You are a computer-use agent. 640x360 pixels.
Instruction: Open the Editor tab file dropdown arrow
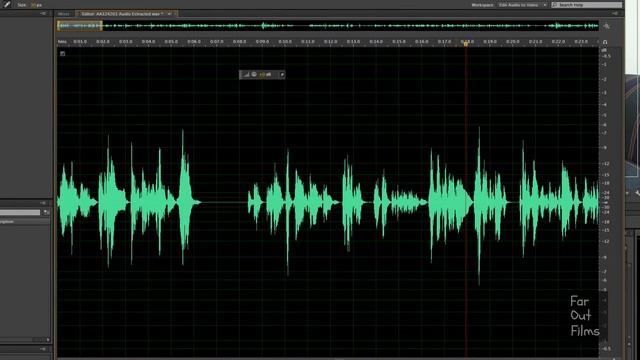(169, 14)
